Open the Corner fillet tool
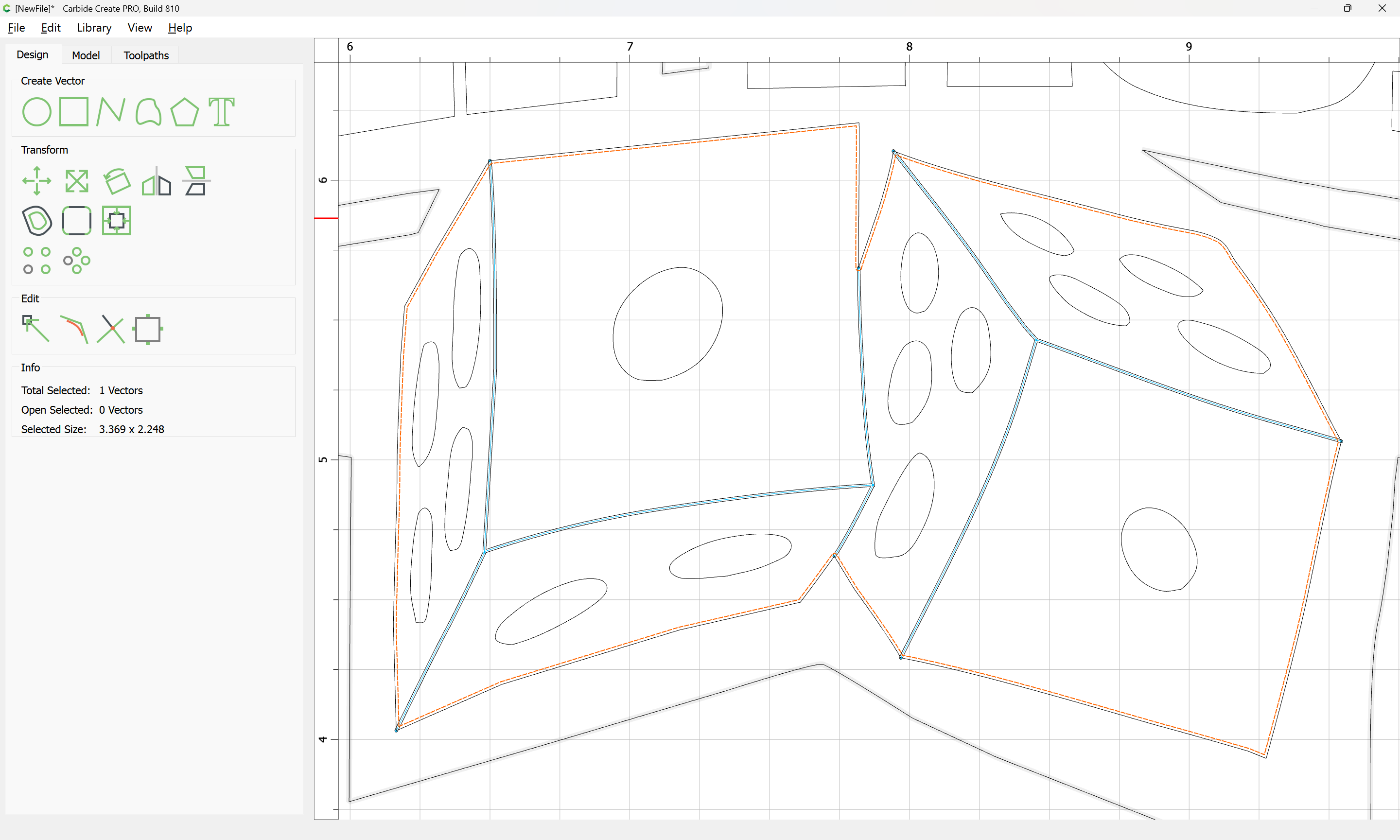 76,220
